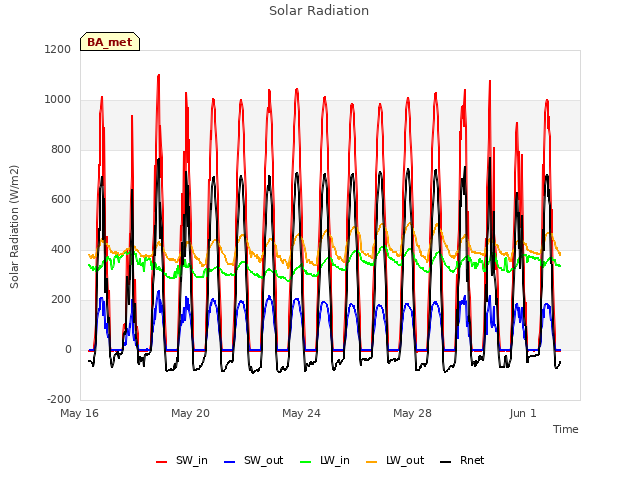Click the black Rnet legend swatch
Screen dimensions: 640x480
[x=446, y=462]
